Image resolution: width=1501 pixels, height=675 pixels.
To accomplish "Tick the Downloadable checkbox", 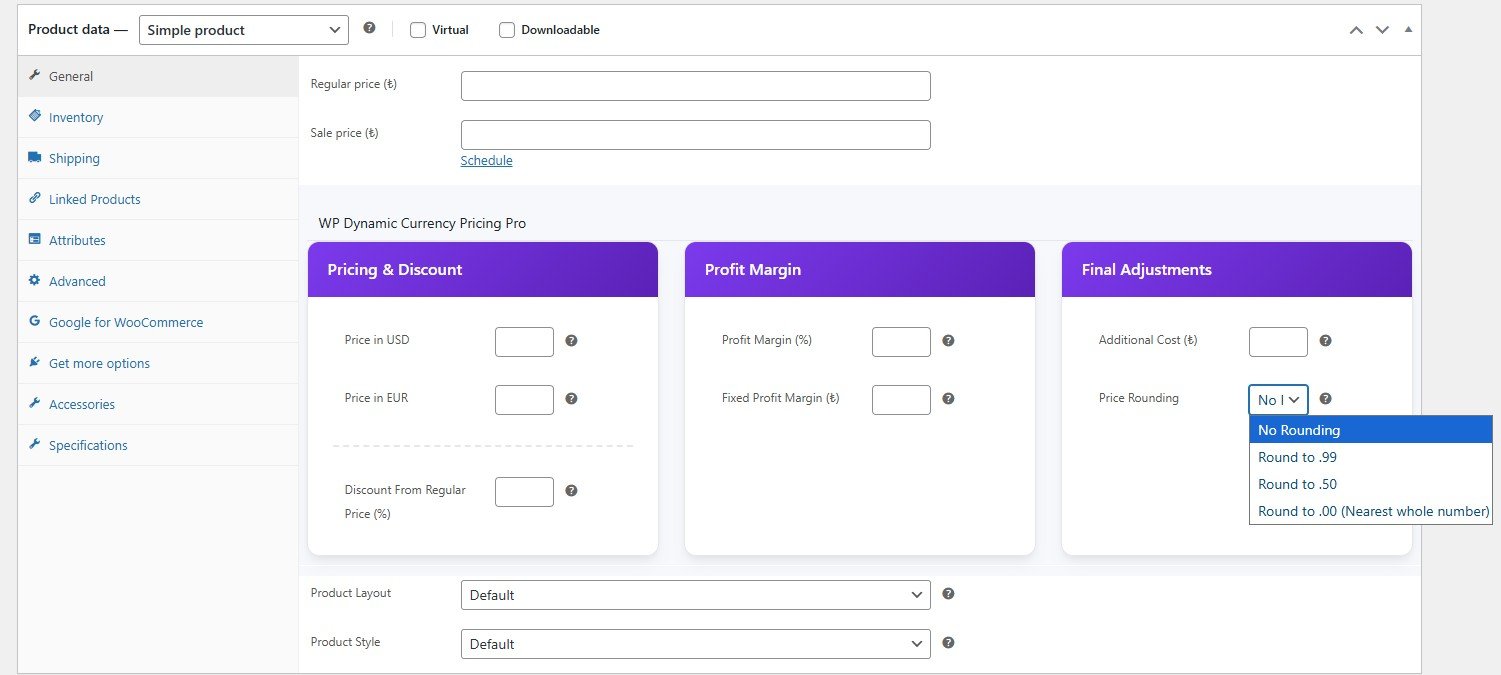I will 507,30.
